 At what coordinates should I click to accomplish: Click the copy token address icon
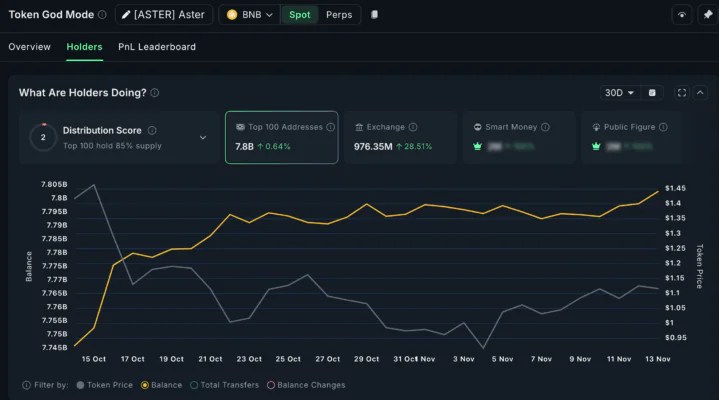point(374,15)
